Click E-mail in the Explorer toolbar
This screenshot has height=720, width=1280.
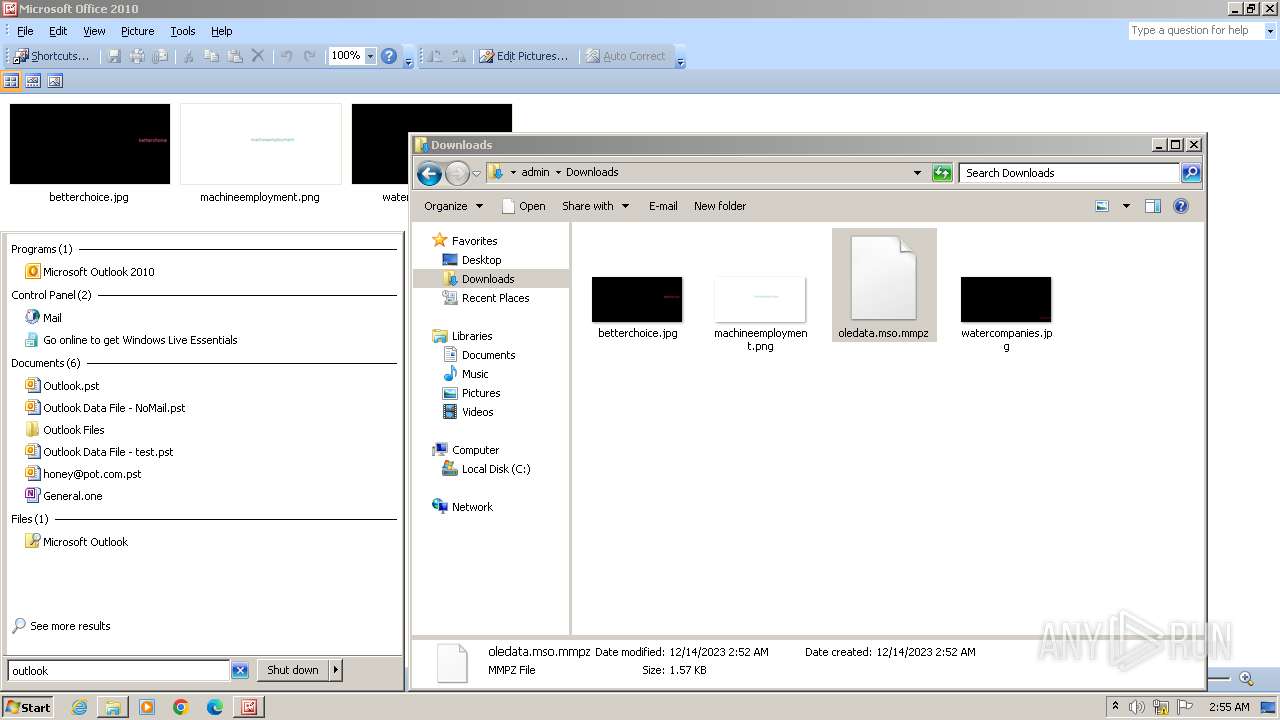663,206
